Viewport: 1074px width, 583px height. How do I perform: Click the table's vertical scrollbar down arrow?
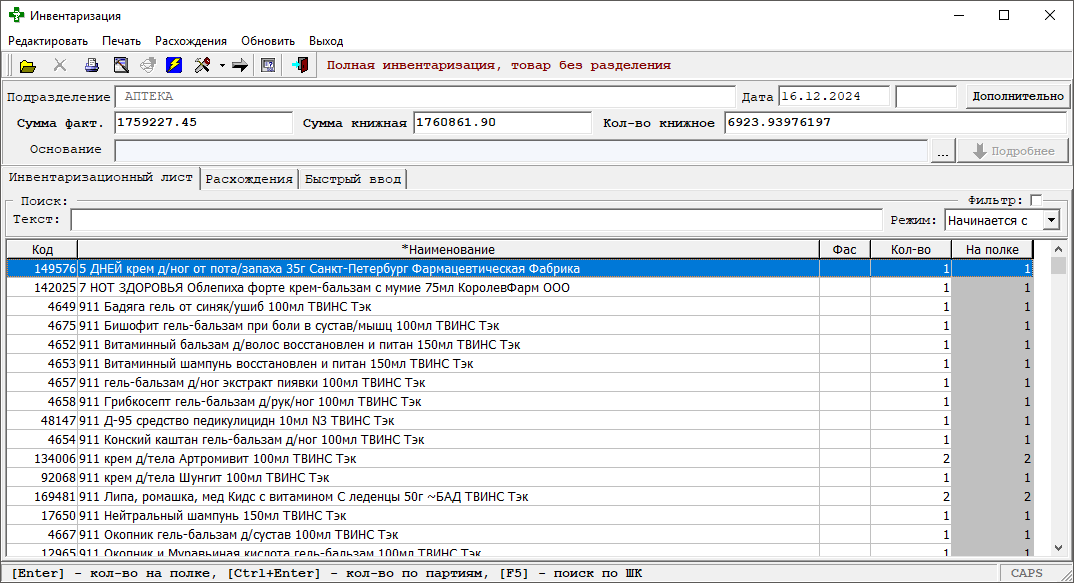[x=1058, y=547]
